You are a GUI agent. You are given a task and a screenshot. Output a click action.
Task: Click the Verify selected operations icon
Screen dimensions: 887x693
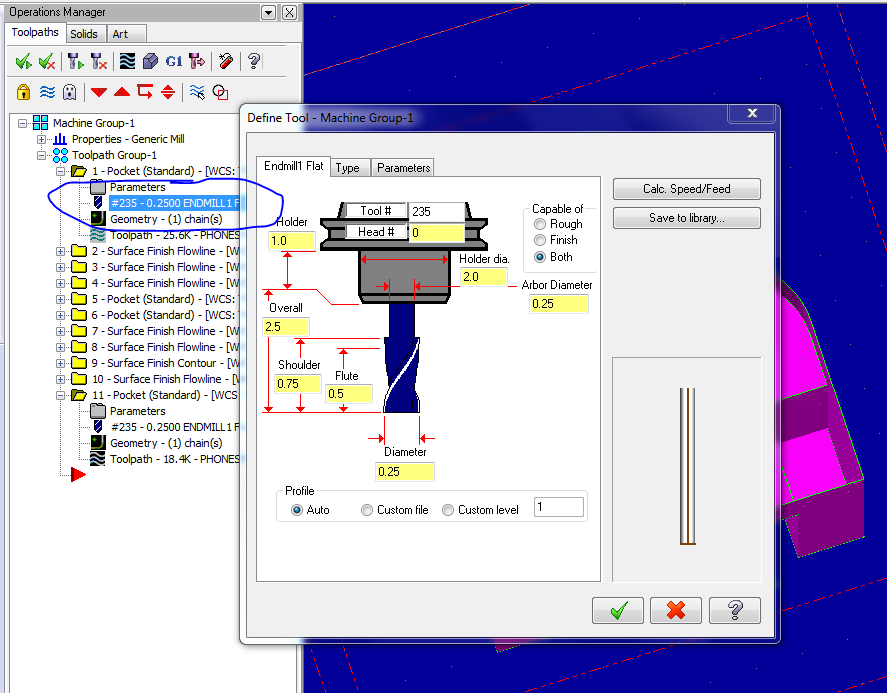click(x=150, y=62)
